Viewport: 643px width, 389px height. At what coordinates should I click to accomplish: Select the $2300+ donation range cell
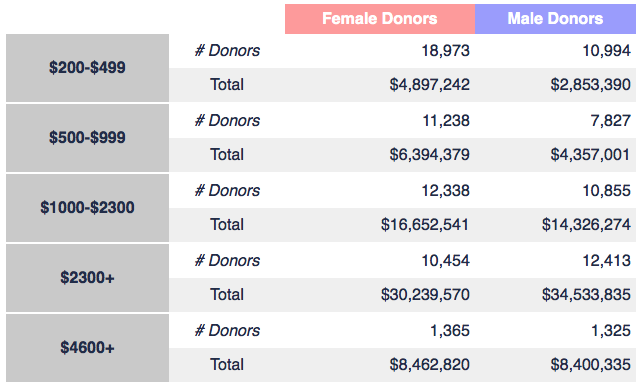click(x=87, y=278)
